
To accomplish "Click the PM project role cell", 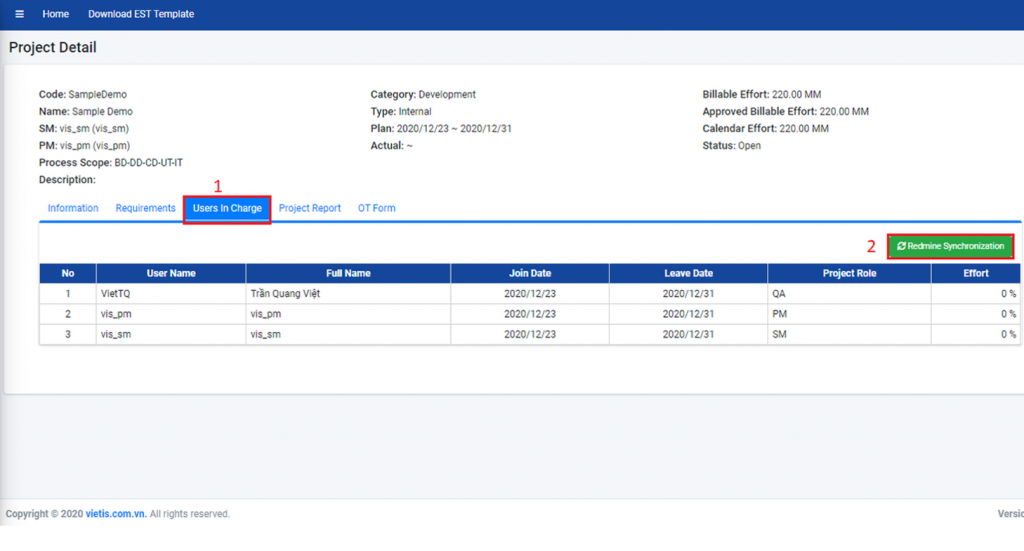I will (x=849, y=314).
